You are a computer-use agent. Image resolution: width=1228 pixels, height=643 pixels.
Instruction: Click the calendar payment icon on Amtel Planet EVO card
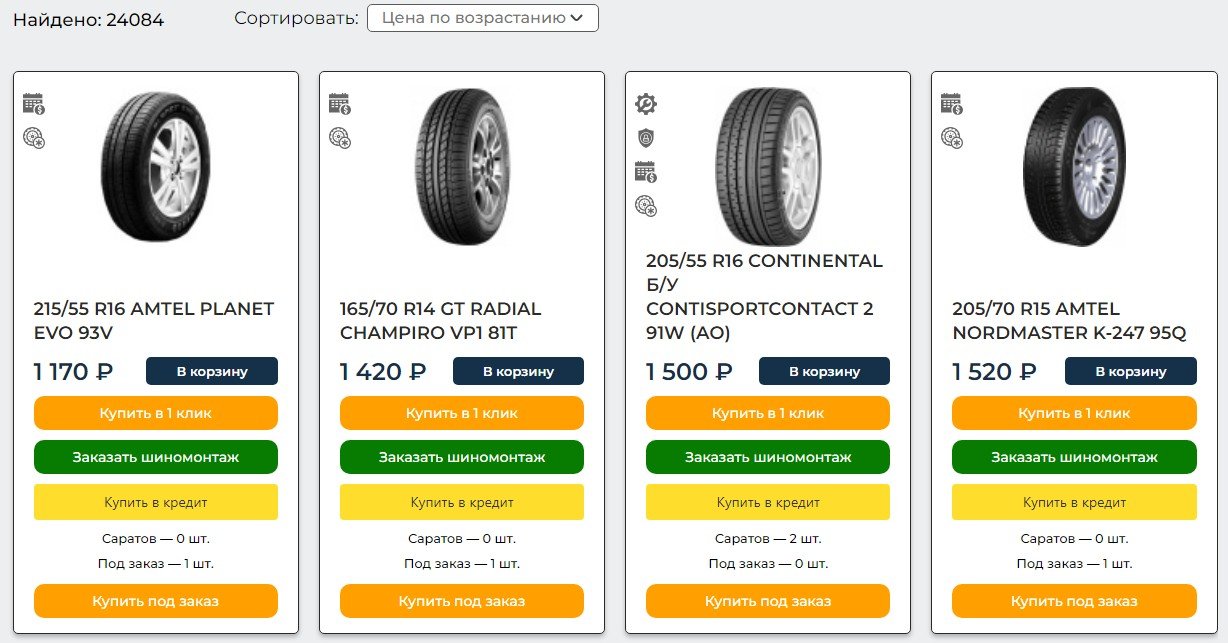tap(34, 104)
